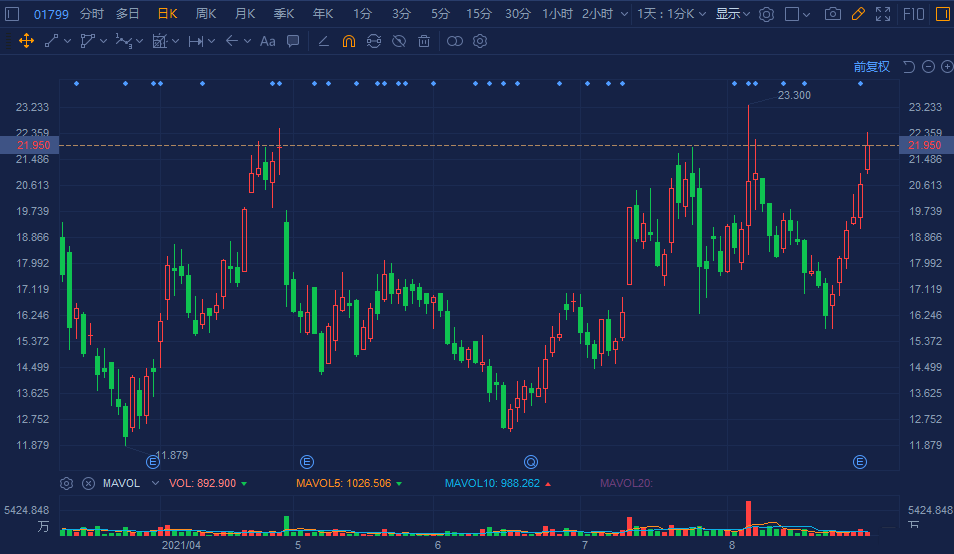Select the polygon shape drawing tool
The height and width of the screenshot is (554, 954).
coord(88,41)
